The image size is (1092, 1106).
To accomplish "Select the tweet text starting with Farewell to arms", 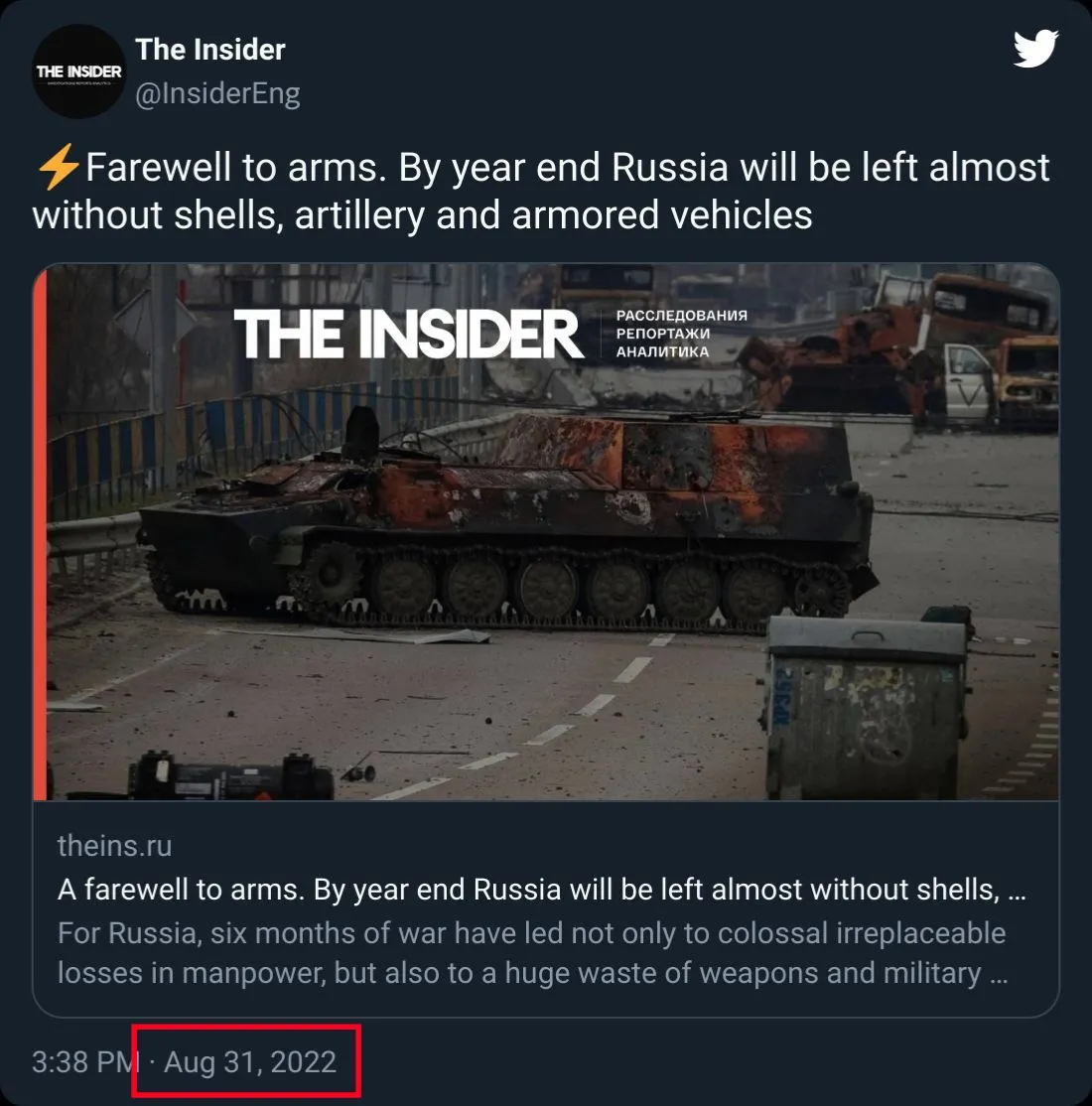I will coord(542,191).
